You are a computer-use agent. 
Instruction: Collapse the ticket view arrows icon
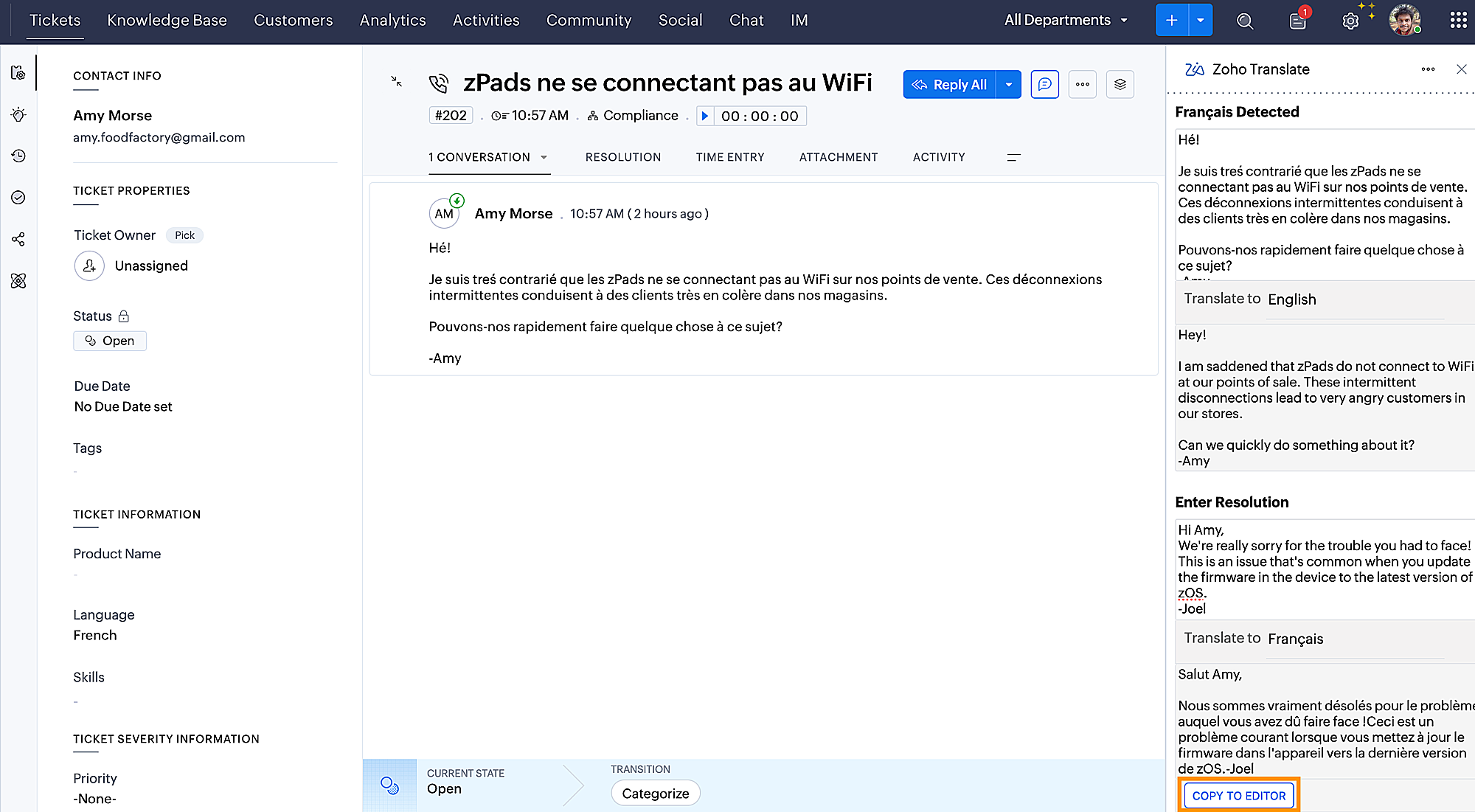tap(397, 82)
